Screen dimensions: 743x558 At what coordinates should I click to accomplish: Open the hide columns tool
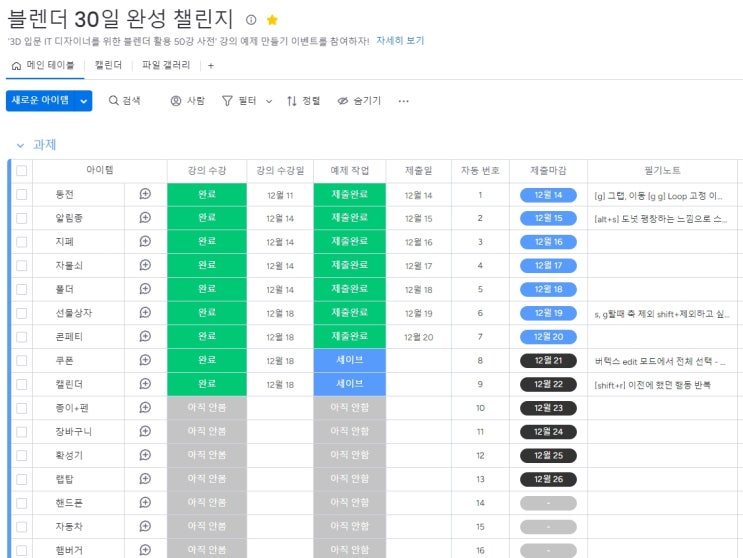359,101
